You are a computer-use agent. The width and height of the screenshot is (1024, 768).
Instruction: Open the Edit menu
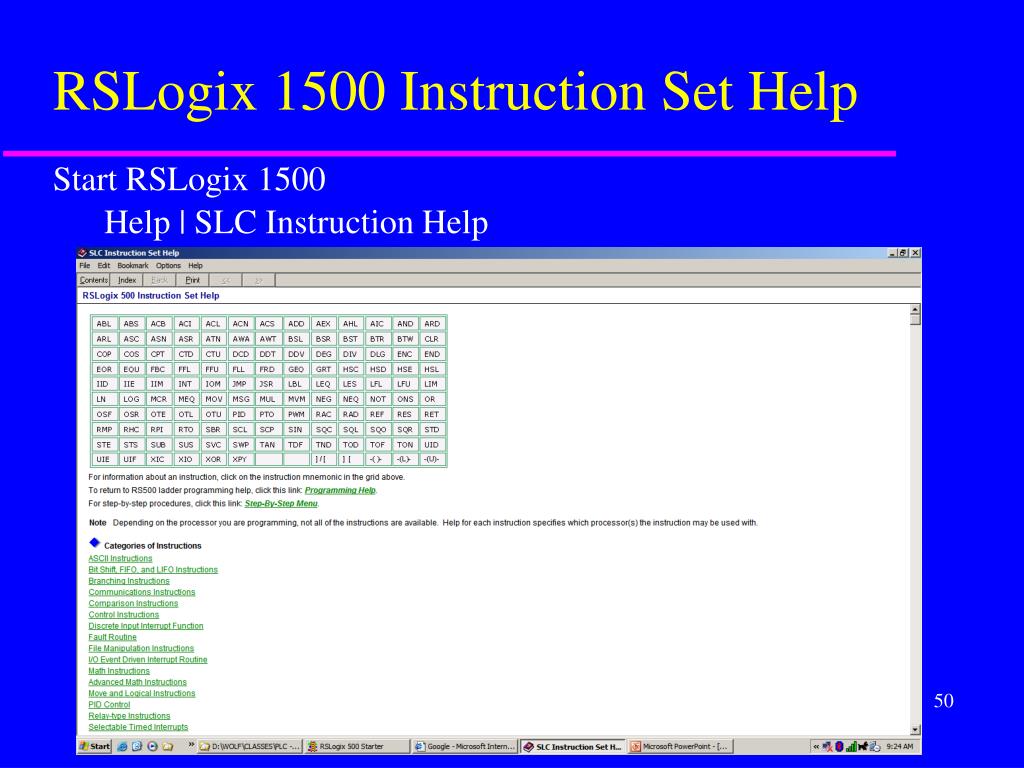[x=104, y=266]
